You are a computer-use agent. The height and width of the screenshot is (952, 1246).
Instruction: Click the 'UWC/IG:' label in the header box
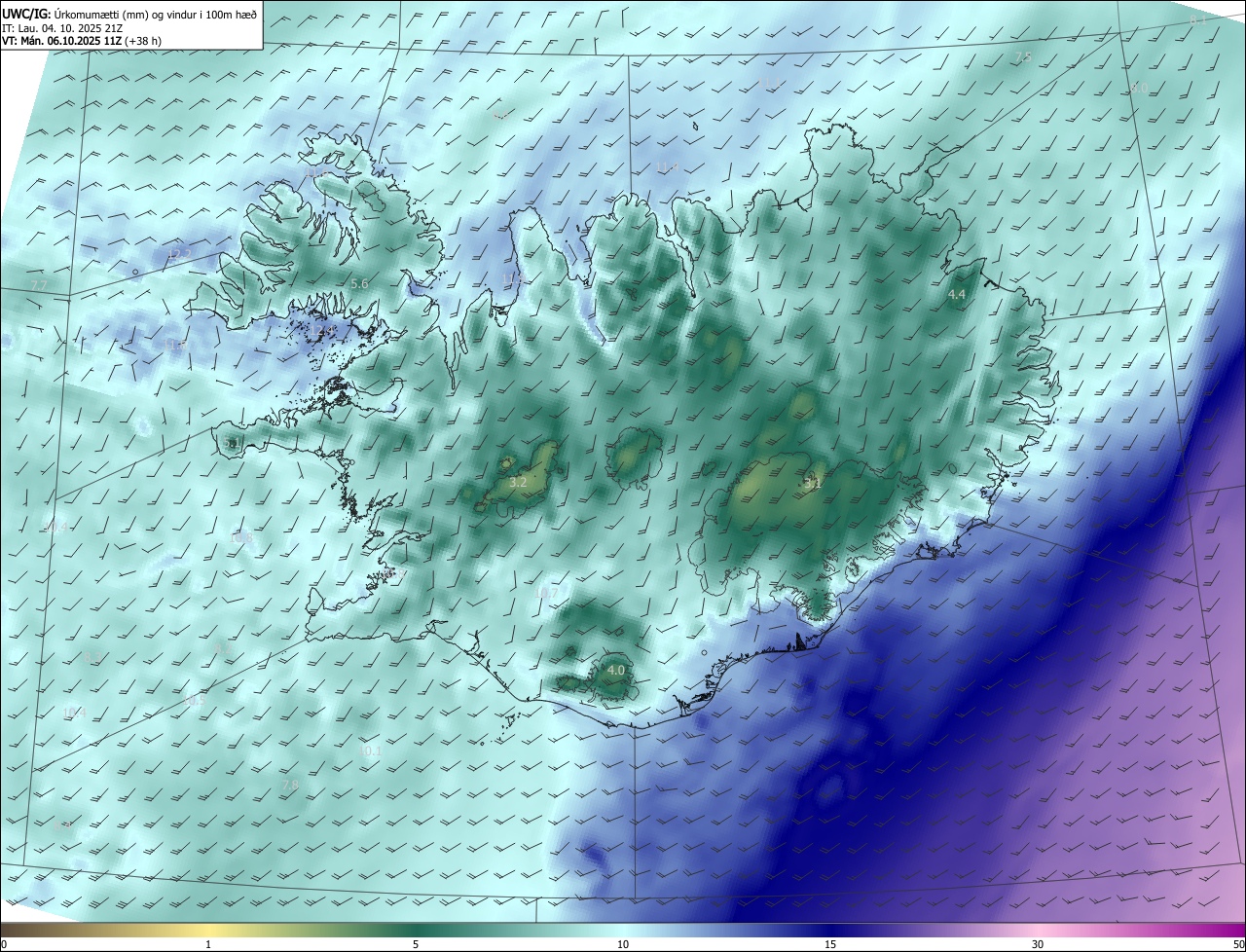26,14
